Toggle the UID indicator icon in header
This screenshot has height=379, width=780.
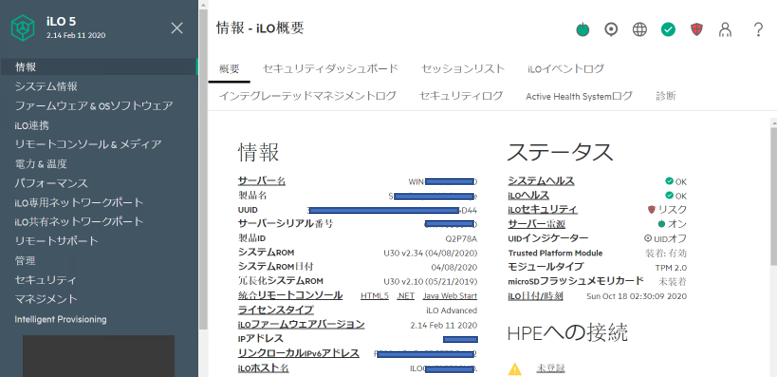coord(611,30)
